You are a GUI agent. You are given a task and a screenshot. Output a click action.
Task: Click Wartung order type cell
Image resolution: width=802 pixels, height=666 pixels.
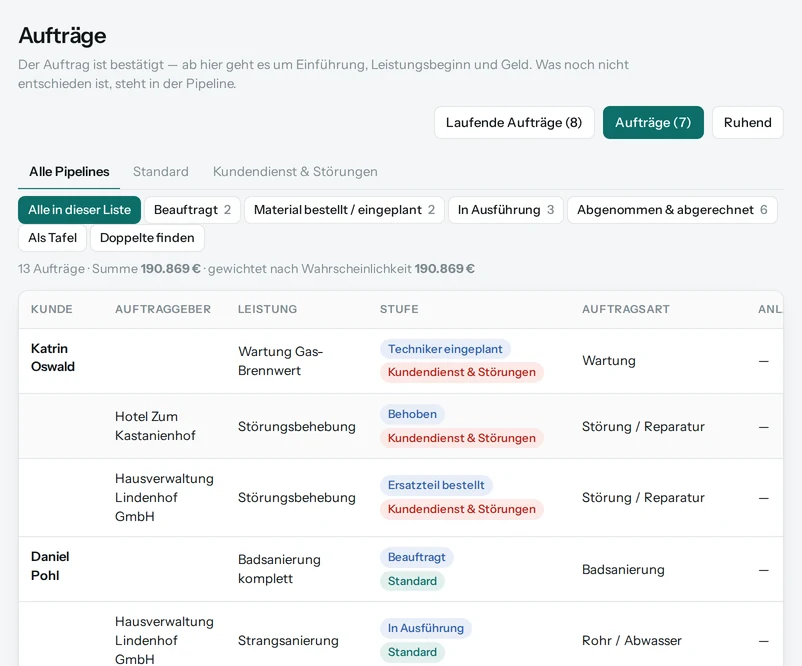click(x=609, y=361)
